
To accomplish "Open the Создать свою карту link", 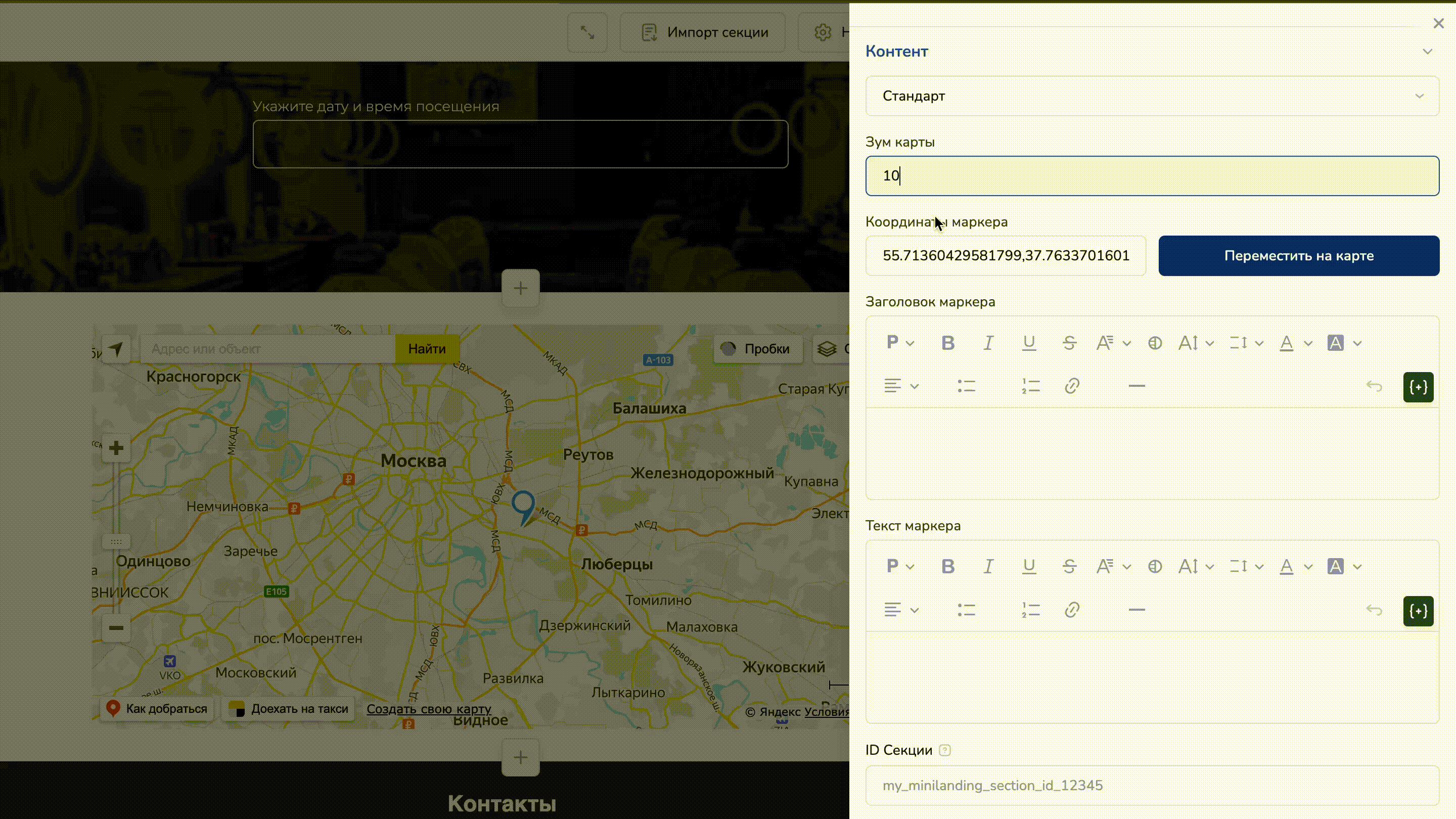I will pyautogui.click(x=428, y=709).
